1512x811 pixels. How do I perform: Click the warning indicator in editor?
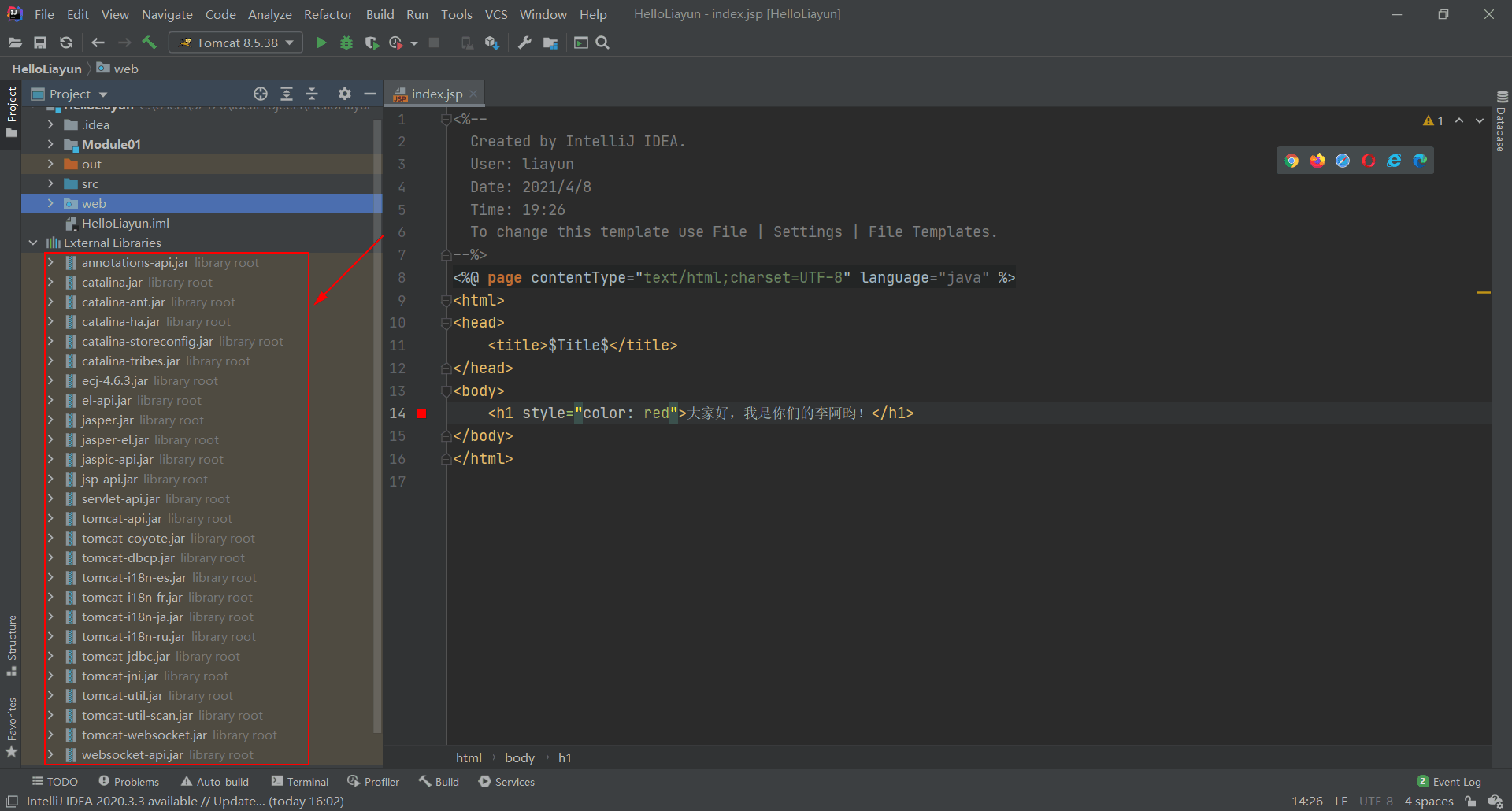coord(1433,120)
